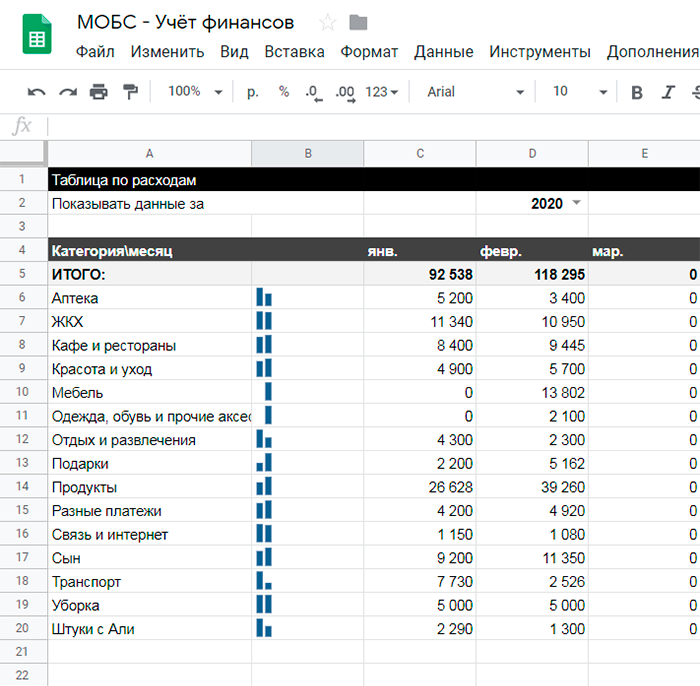Screen dimensions: 700x686
Task: Select column A header
Action: point(150,154)
